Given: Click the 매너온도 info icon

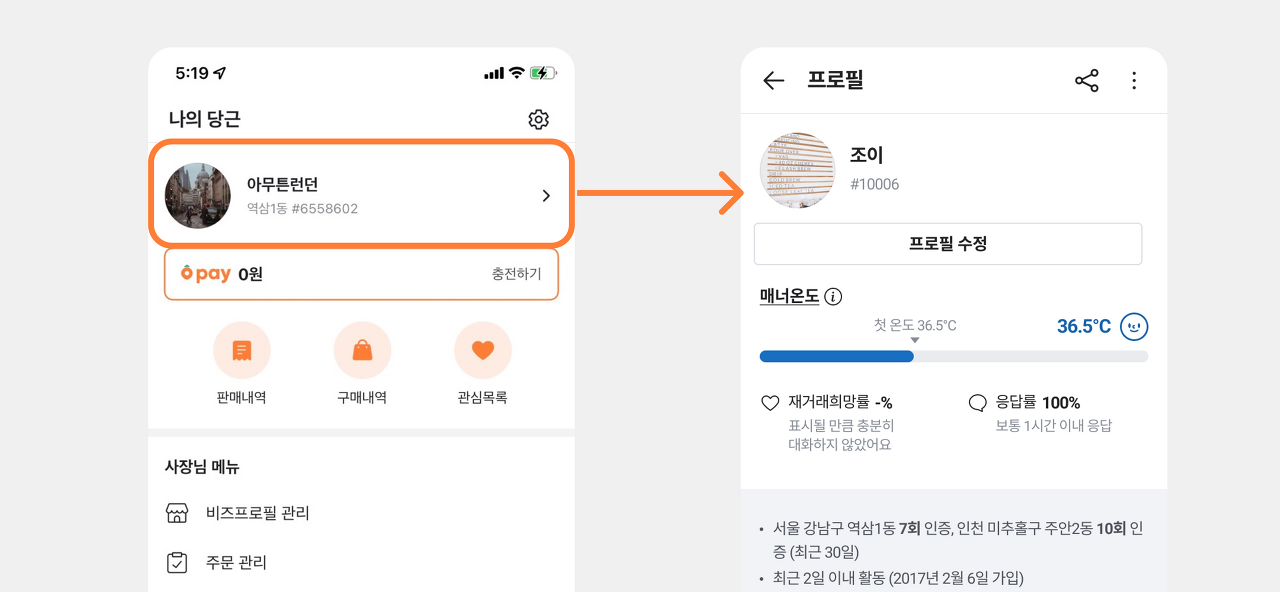Looking at the screenshot, I should click(x=834, y=297).
